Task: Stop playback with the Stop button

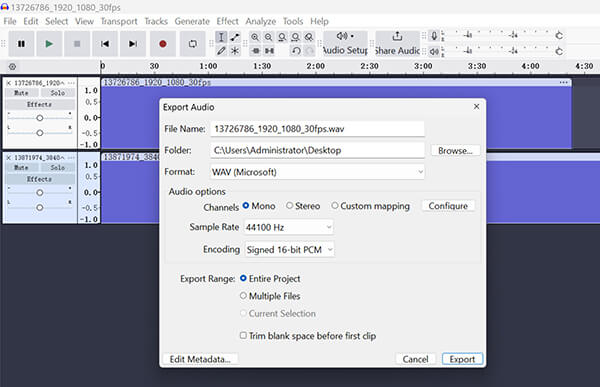Action: click(x=77, y=44)
